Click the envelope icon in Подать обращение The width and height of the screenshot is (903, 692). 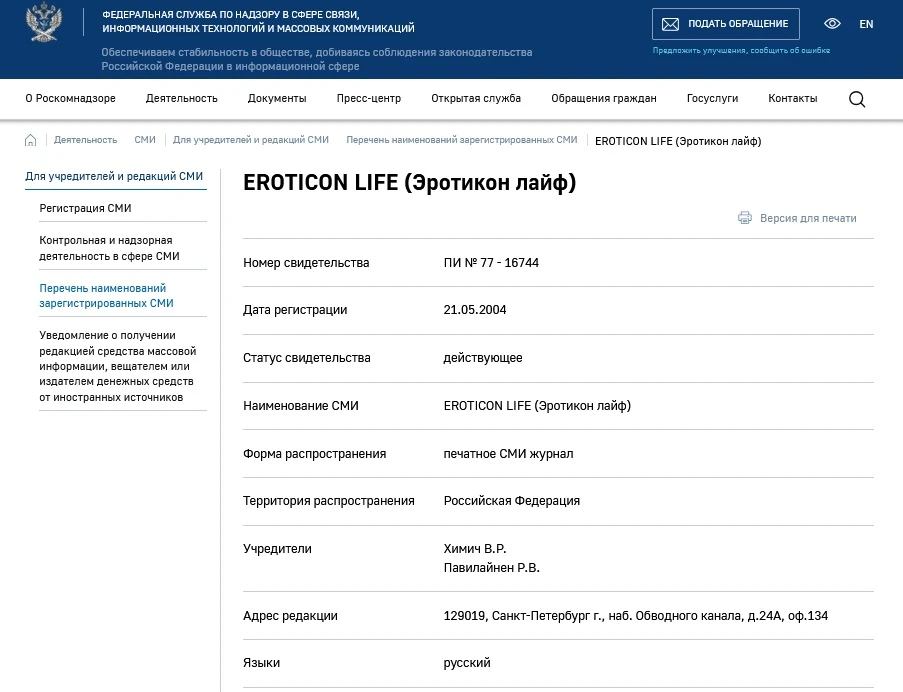tap(670, 24)
